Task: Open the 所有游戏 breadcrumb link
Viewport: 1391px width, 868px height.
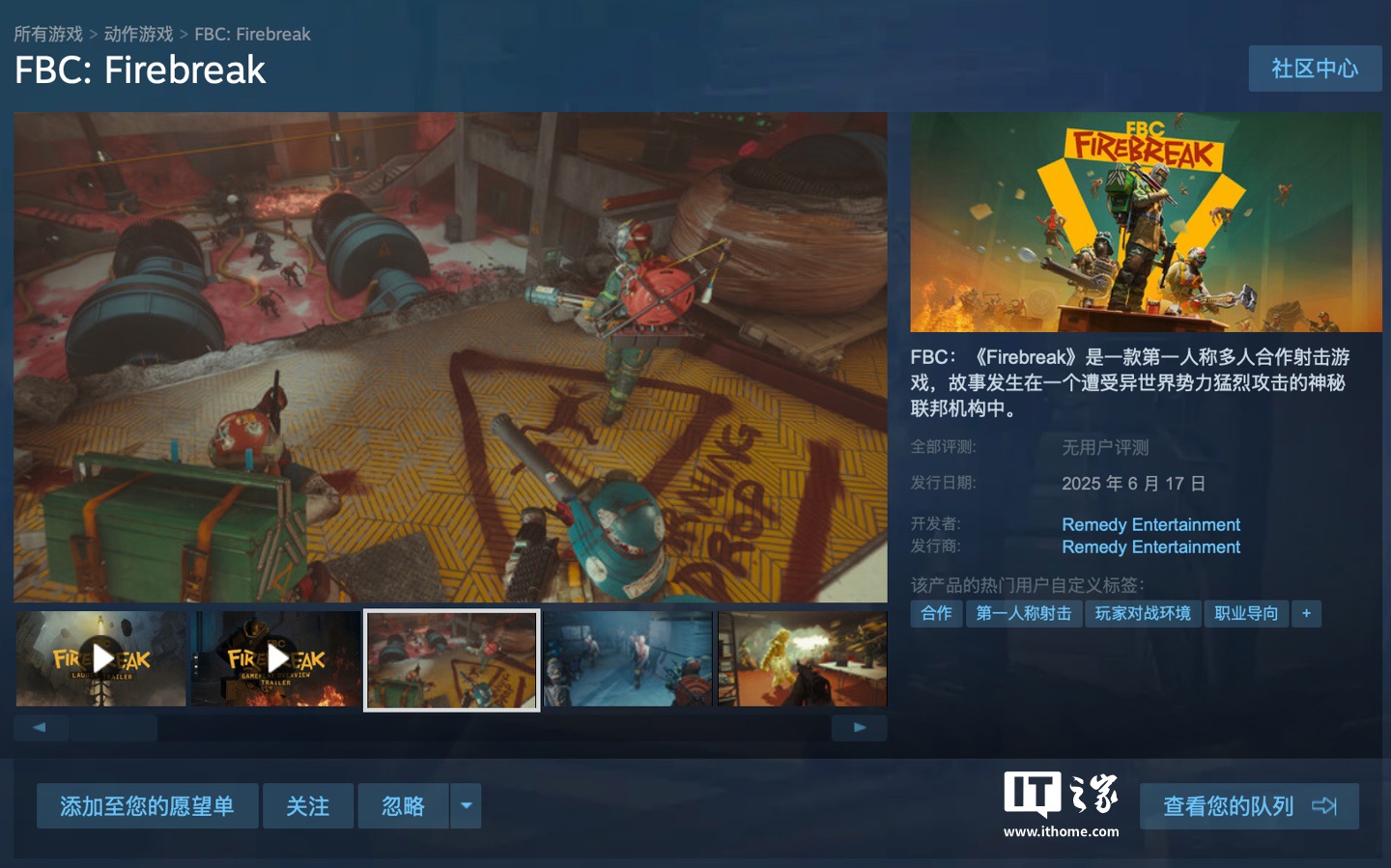Action: pos(48,34)
